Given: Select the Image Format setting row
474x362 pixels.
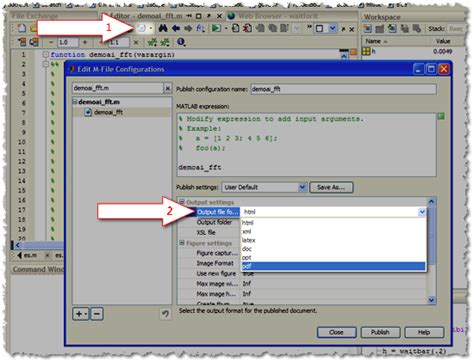Looking at the screenshot, I should pyautogui.click(x=215, y=263).
